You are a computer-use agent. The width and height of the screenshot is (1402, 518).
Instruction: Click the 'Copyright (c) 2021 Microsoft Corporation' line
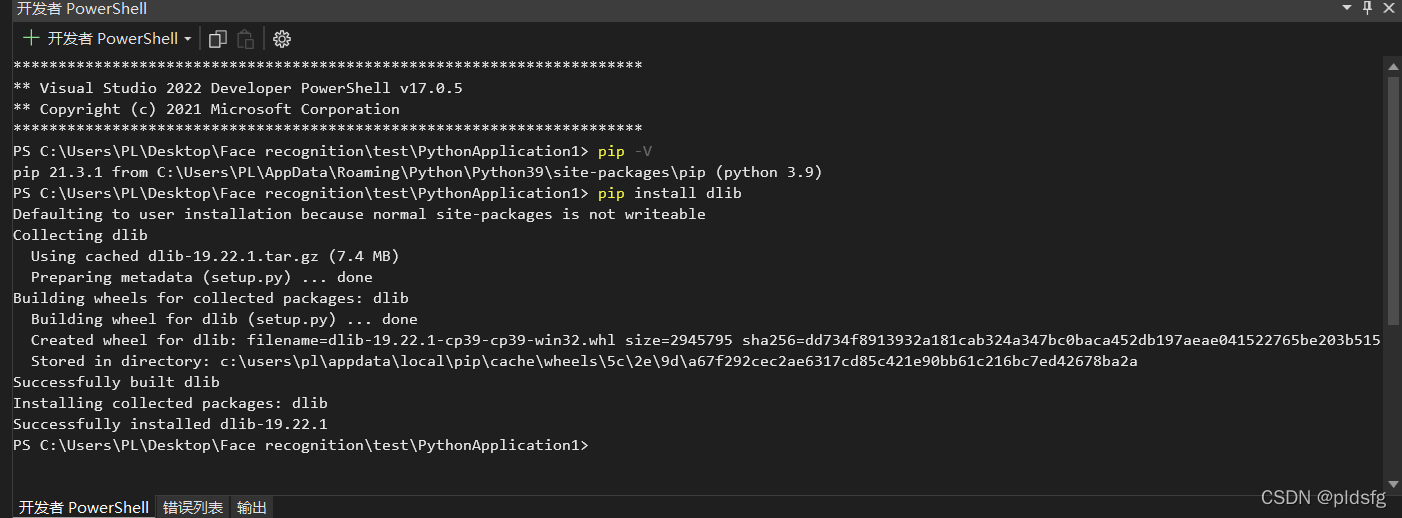206,109
